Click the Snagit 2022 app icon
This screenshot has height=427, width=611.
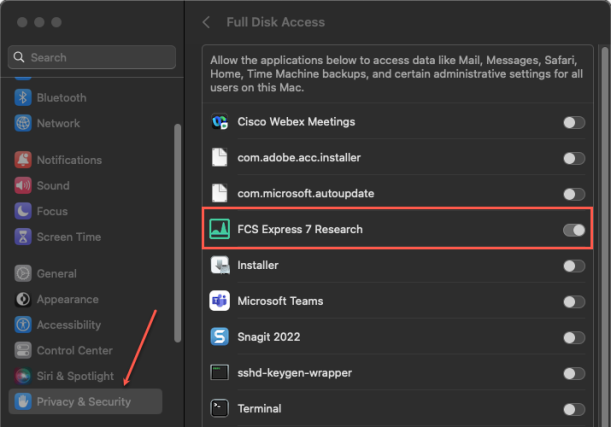[220, 337]
